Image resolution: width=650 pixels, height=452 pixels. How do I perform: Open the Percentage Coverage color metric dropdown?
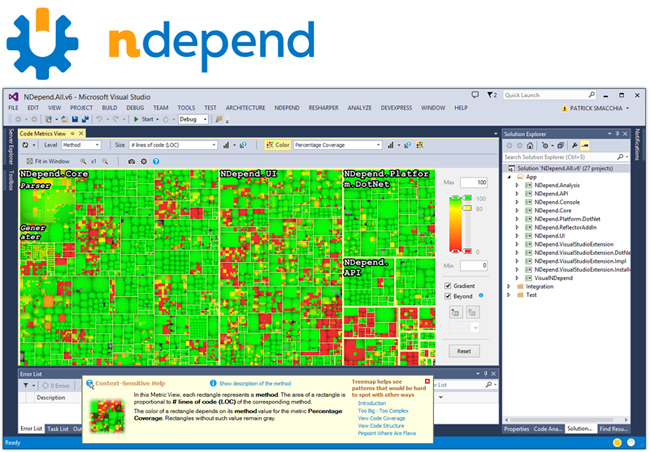337,145
